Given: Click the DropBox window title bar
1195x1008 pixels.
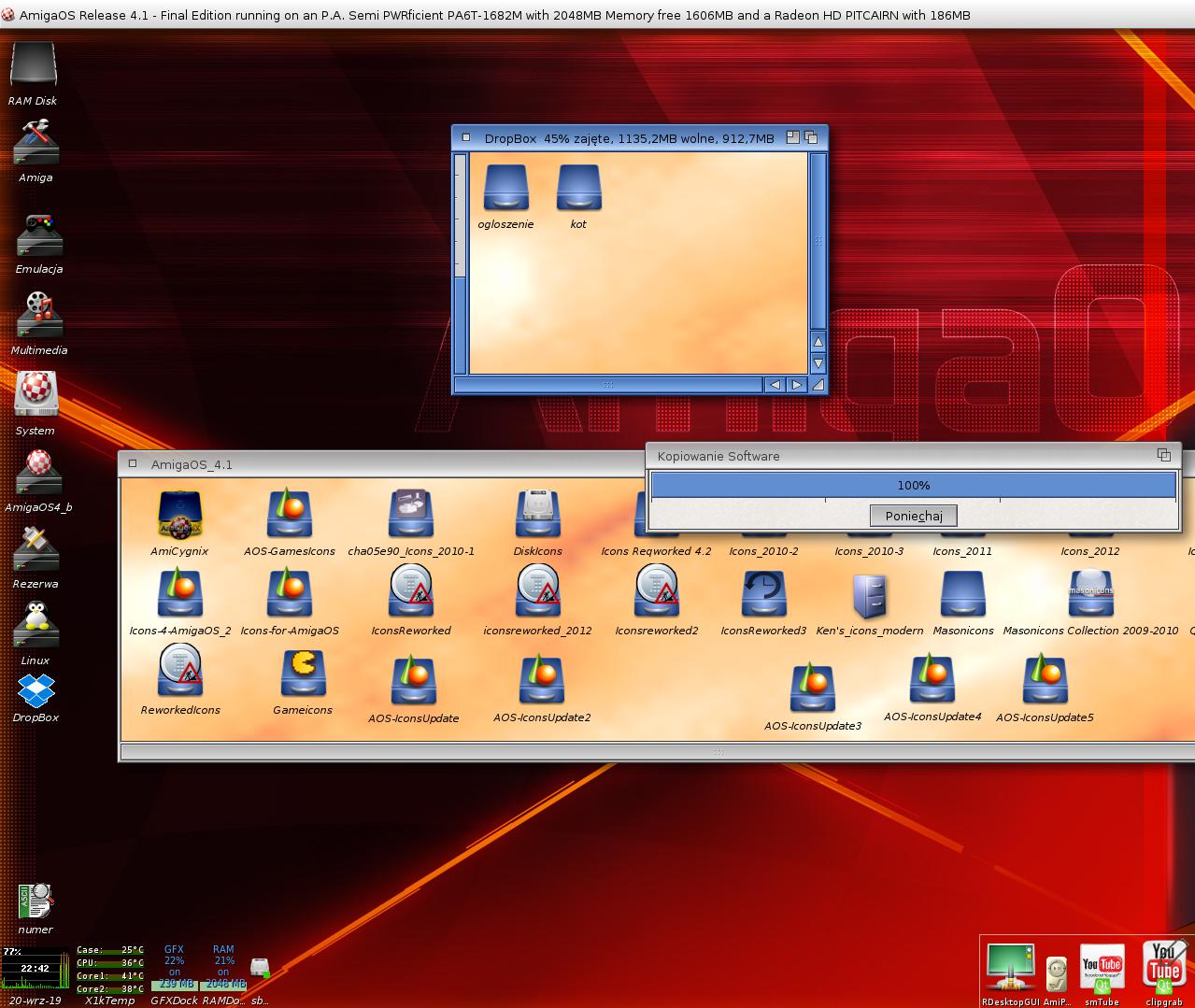Looking at the screenshot, I should (x=628, y=138).
